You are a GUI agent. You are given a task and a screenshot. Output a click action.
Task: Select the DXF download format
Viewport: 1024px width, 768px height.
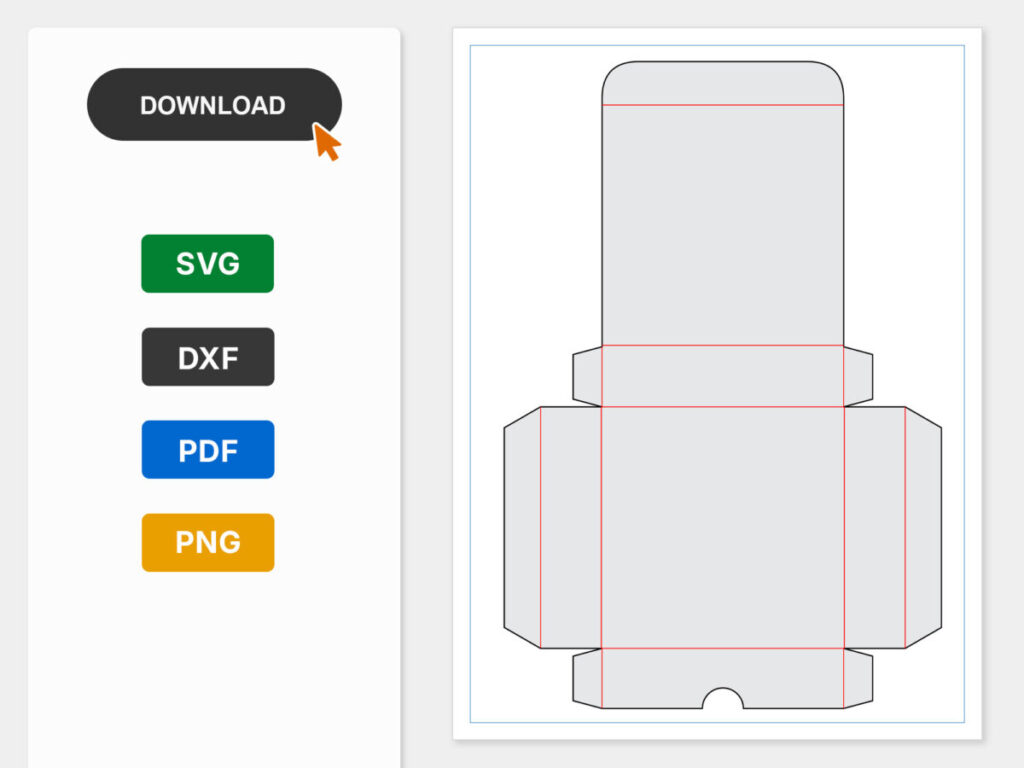[207, 357]
